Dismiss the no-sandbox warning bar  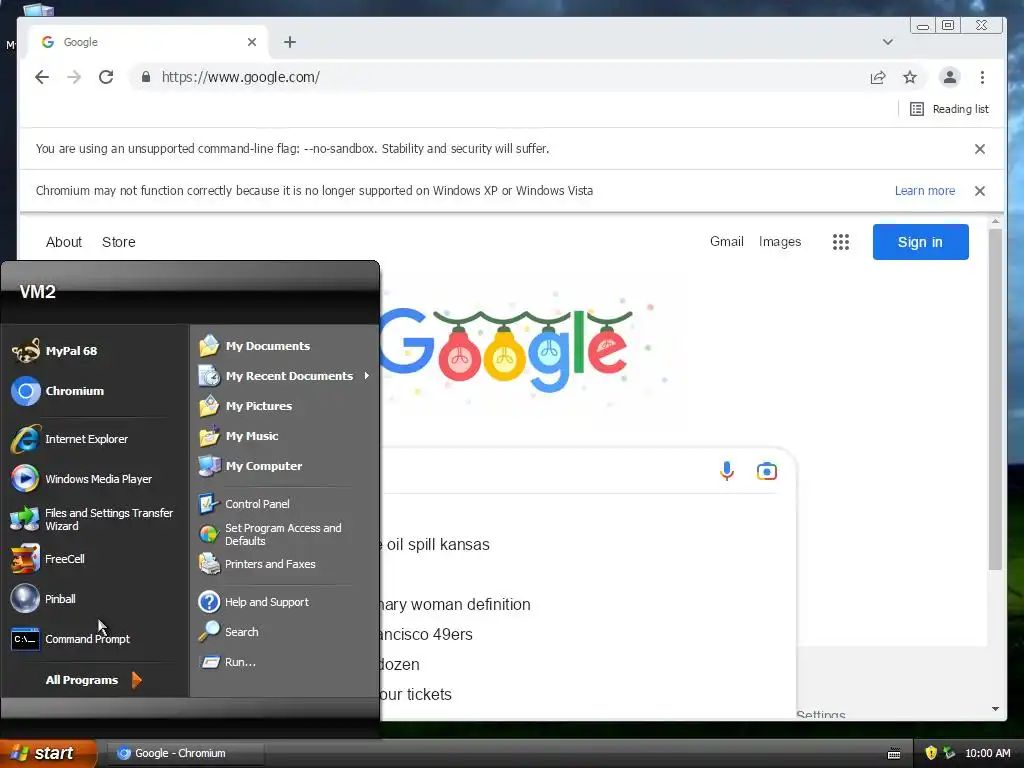[x=980, y=149]
